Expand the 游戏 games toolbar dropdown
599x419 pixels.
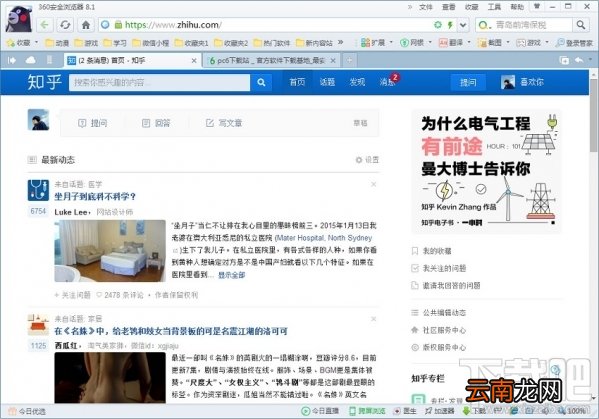pos(547,42)
